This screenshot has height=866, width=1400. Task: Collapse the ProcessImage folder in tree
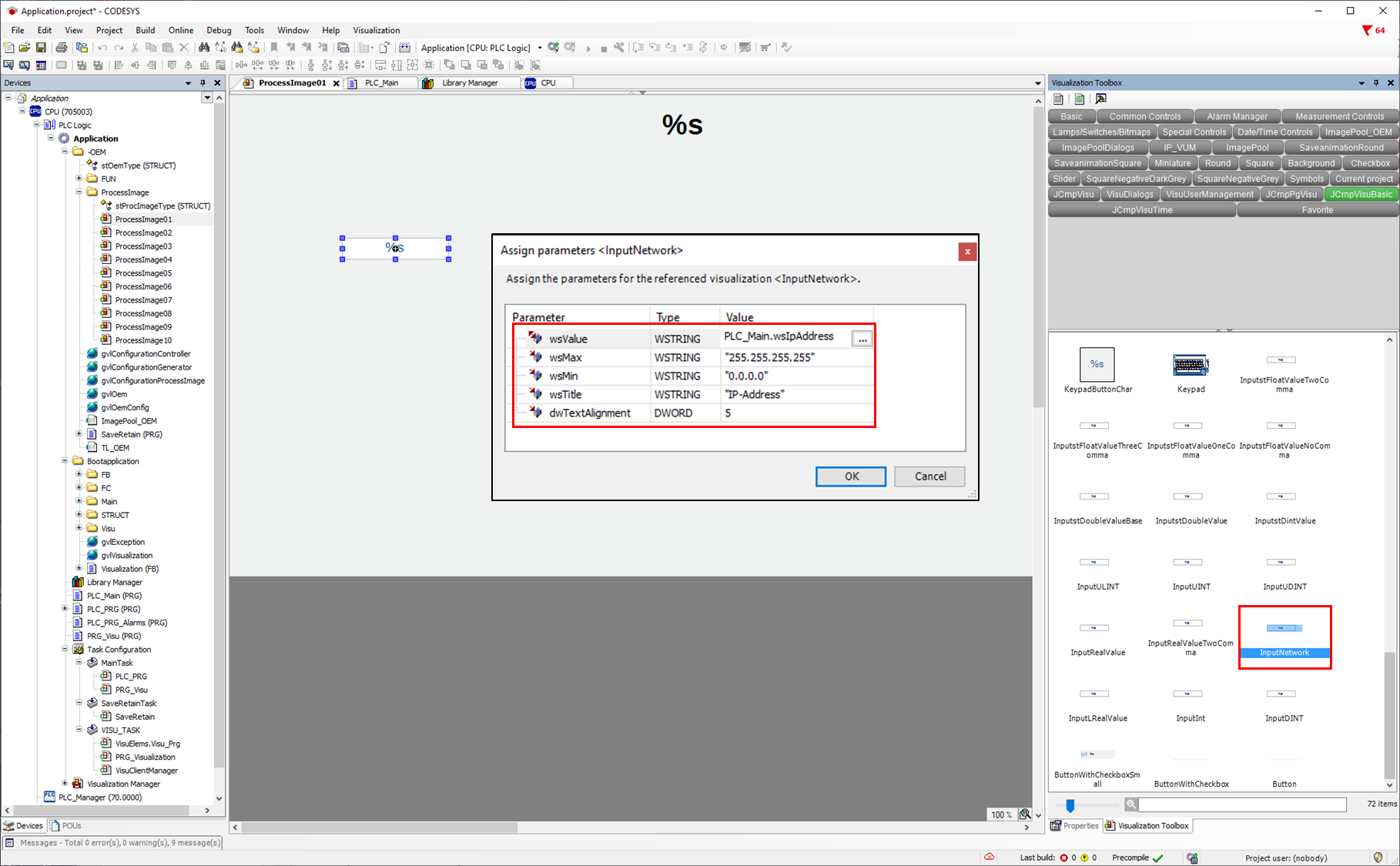click(x=79, y=192)
